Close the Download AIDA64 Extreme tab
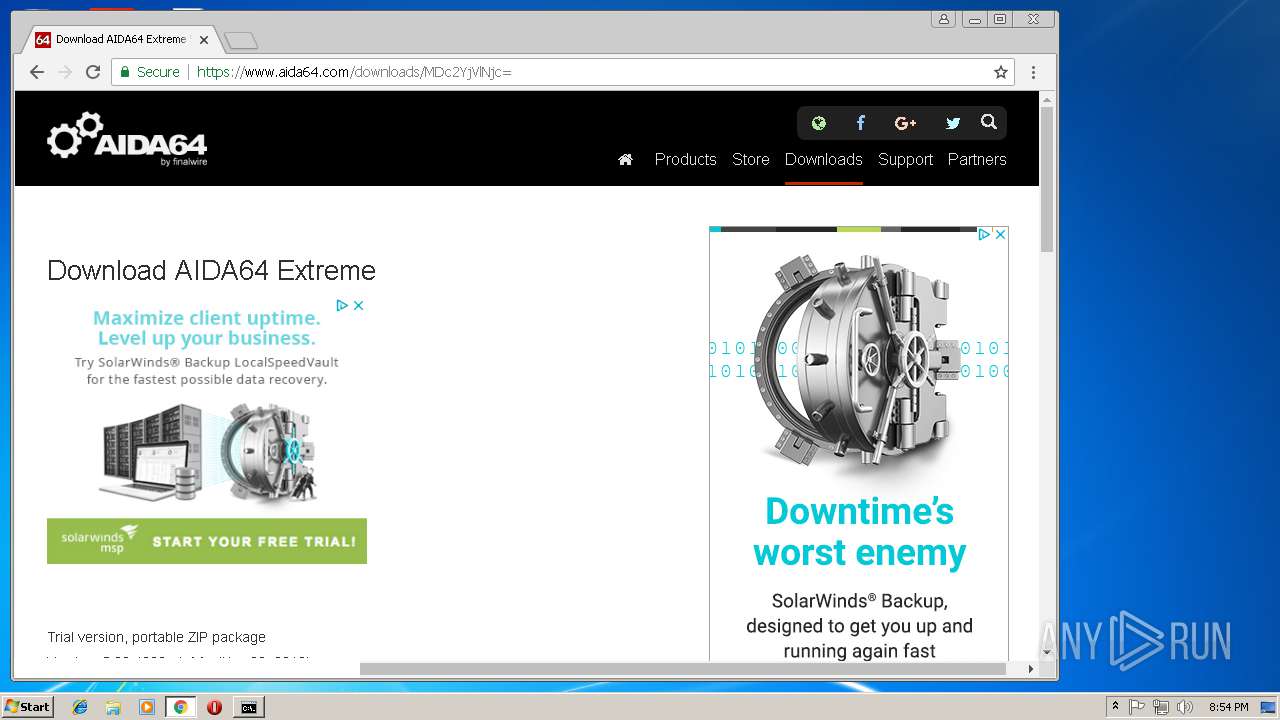This screenshot has width=1280, height=720. tap(204, 40)
